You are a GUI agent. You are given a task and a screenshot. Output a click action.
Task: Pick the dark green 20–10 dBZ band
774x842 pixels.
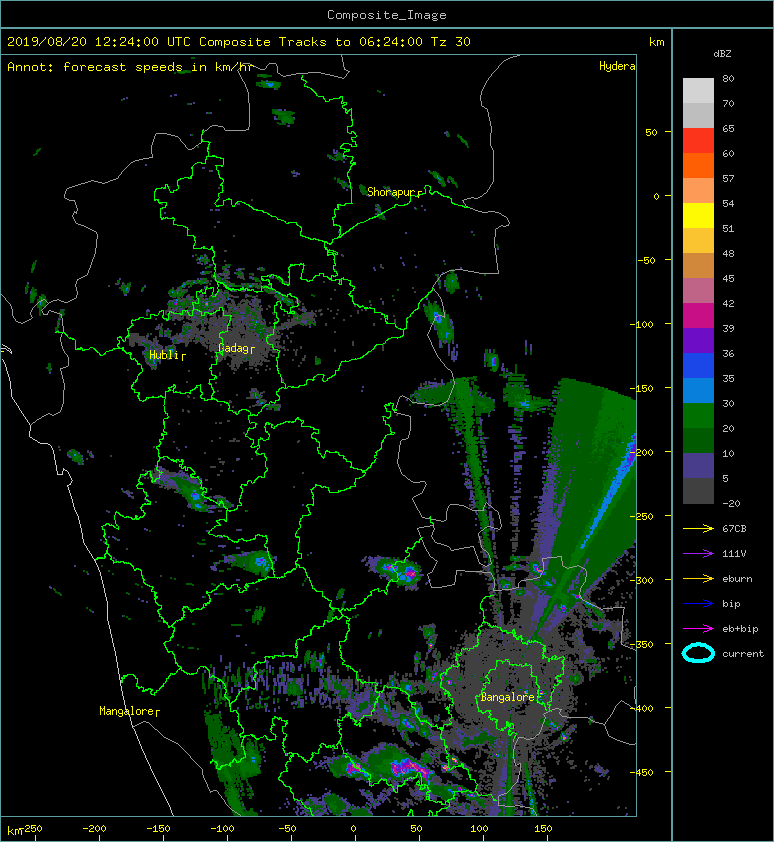(x=698, y=441)
